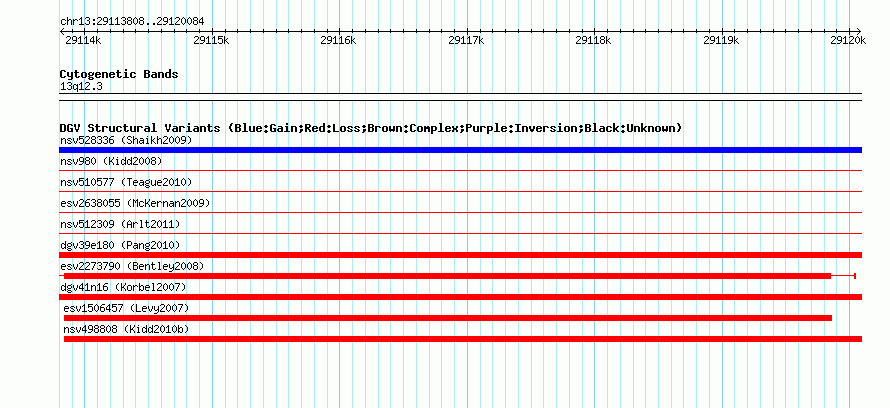Click the 29117k ruler tick label
Viewport: 890px width, 408px height.
[x=465, y=40]
